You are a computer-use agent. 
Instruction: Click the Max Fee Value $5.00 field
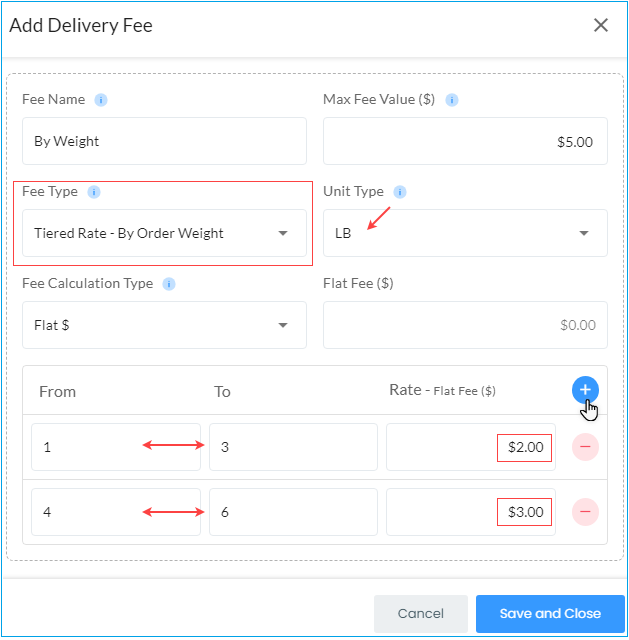(x=465, y=141)
